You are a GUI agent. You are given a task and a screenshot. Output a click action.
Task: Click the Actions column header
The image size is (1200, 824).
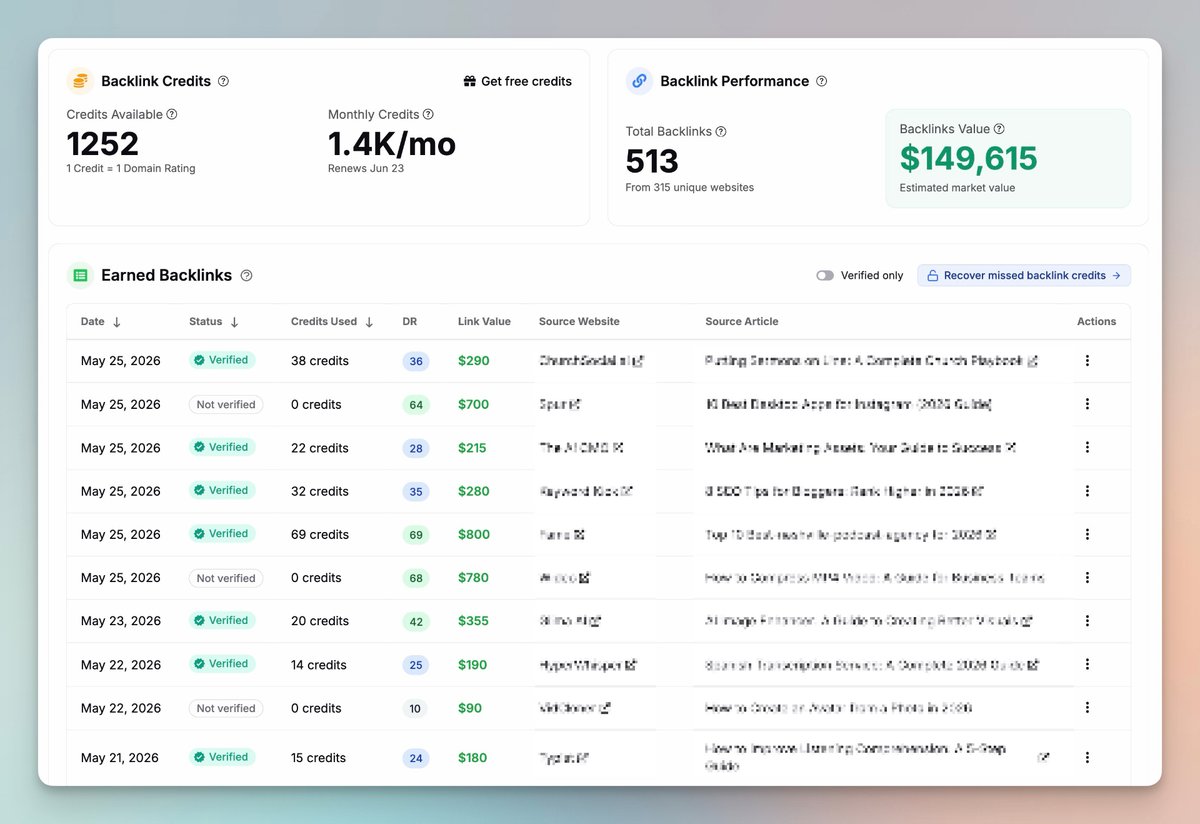1096,322
